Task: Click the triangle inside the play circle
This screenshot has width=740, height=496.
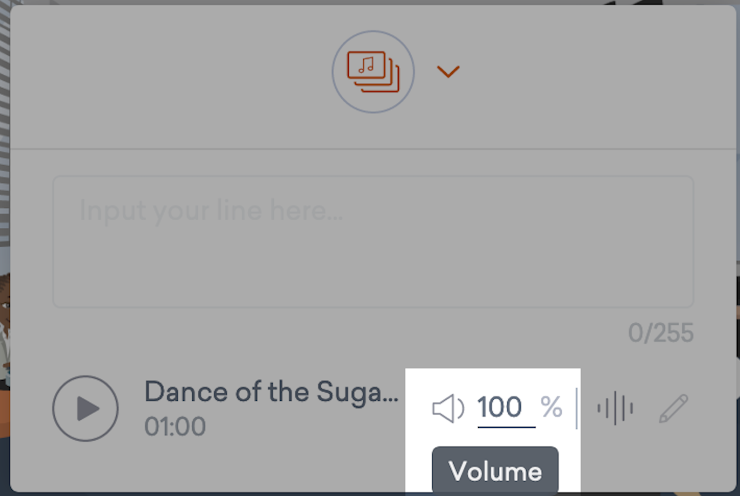Action: point(88,408)
